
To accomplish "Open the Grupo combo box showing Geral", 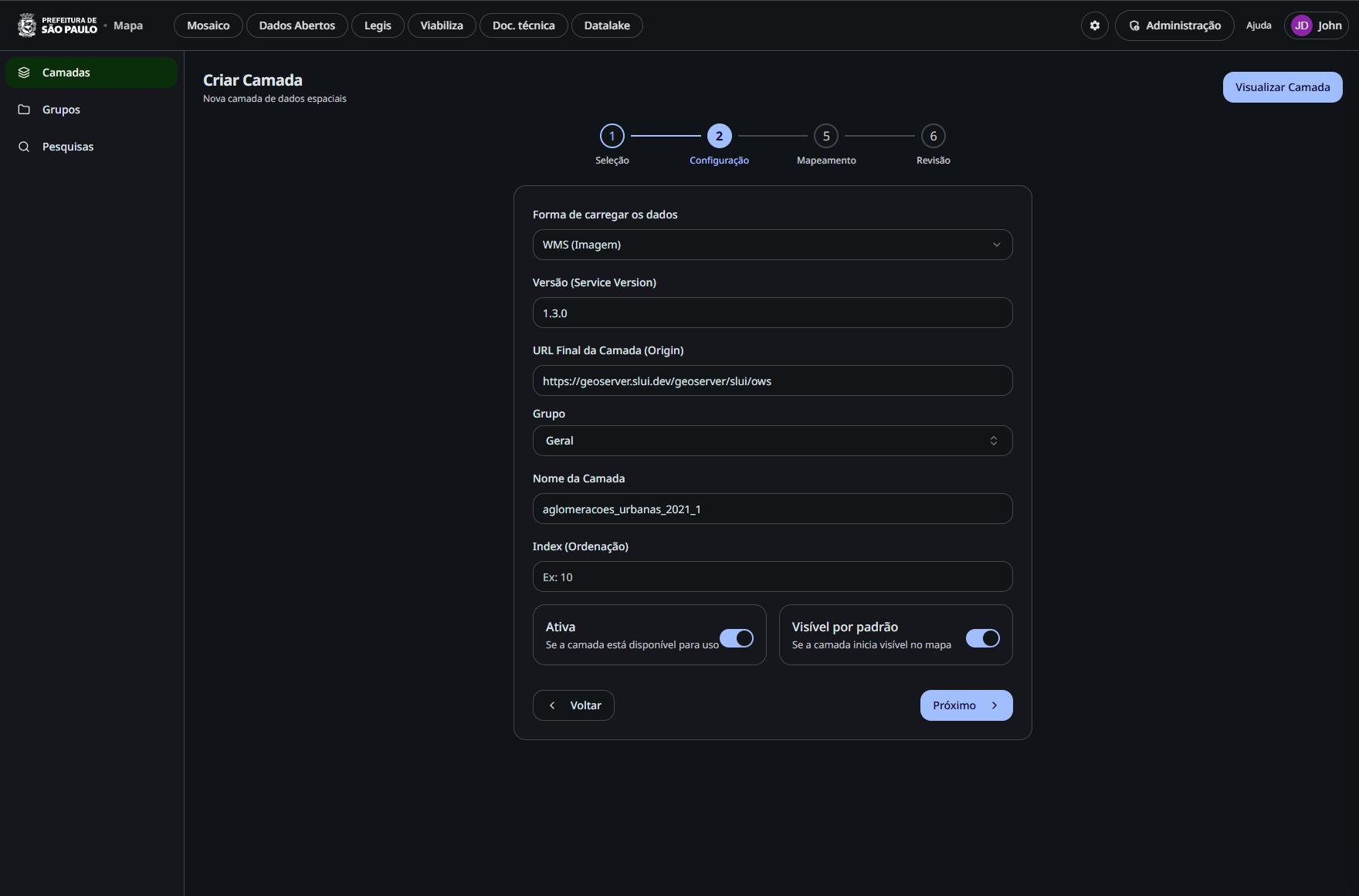I will (x=772, y=441).
